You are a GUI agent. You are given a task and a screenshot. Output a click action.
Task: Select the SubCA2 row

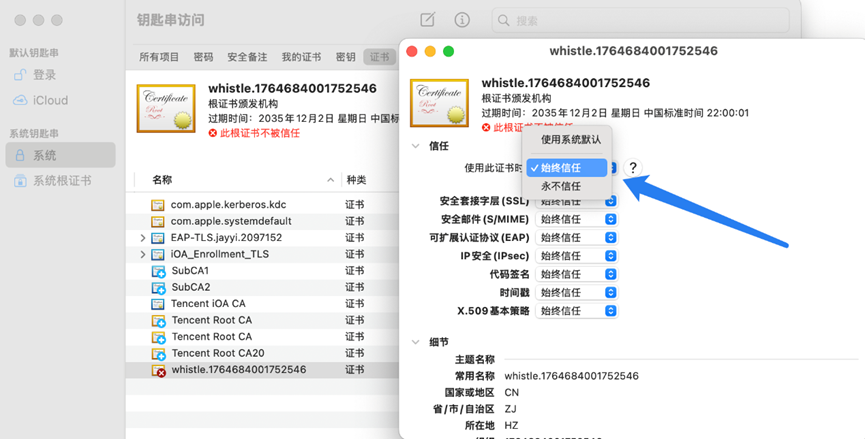(263, 287)
